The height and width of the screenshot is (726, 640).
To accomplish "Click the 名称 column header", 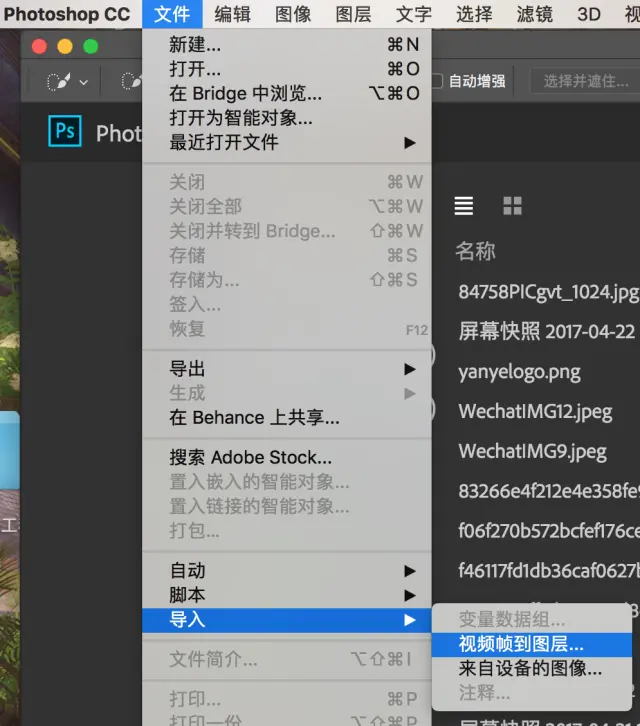I will (x=475, y=251).
